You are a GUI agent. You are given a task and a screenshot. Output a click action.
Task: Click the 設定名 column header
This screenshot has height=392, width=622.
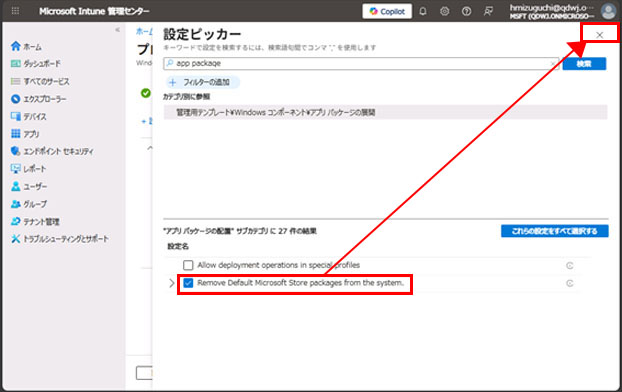tap(178, 246)
